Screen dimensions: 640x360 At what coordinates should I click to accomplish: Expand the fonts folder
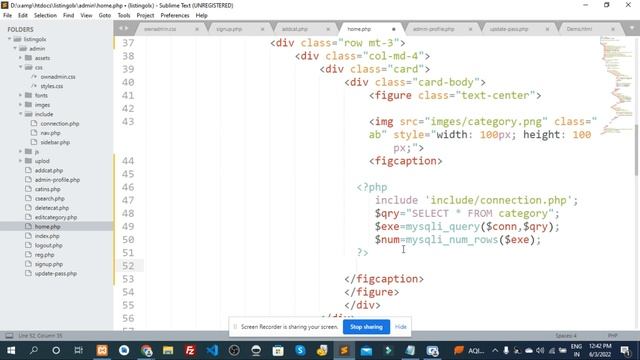20,95
